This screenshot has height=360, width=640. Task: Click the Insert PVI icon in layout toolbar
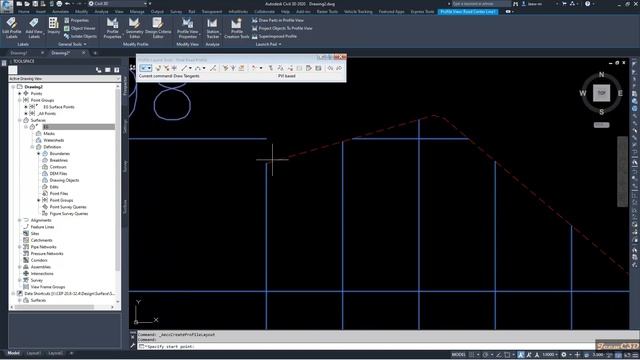click(x=158, y=68)
